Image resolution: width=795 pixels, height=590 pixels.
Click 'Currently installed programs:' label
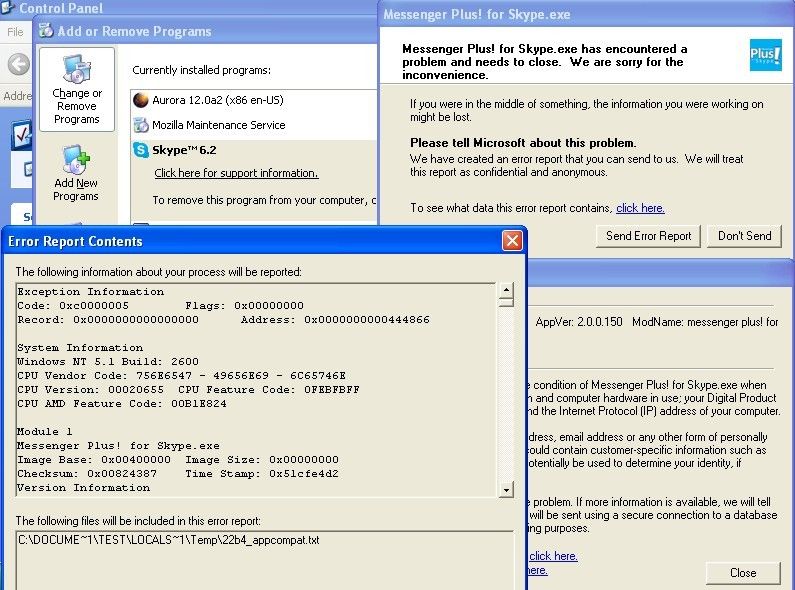pos(201,70)
